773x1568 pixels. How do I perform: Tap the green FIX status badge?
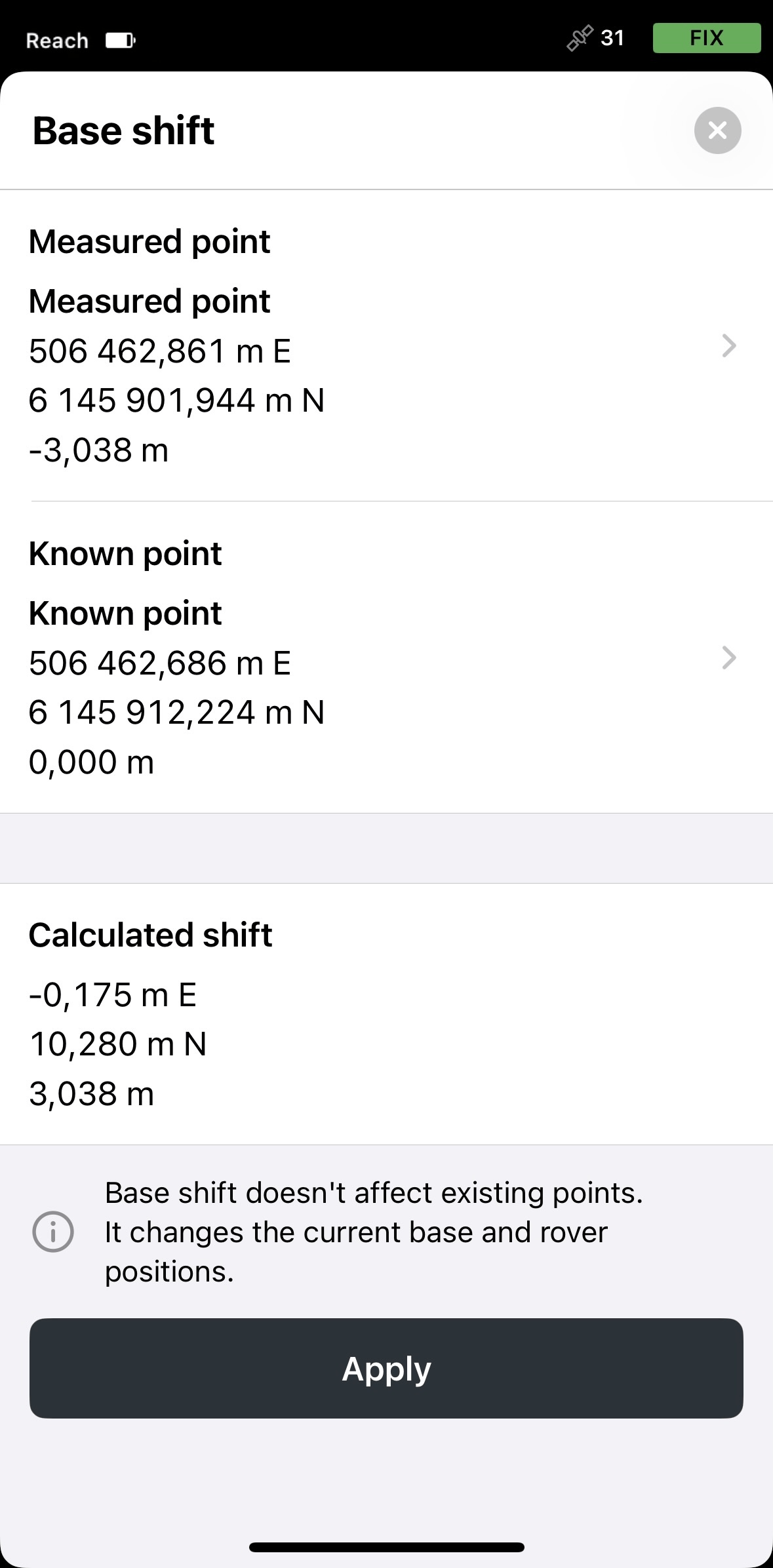[707, 38]
